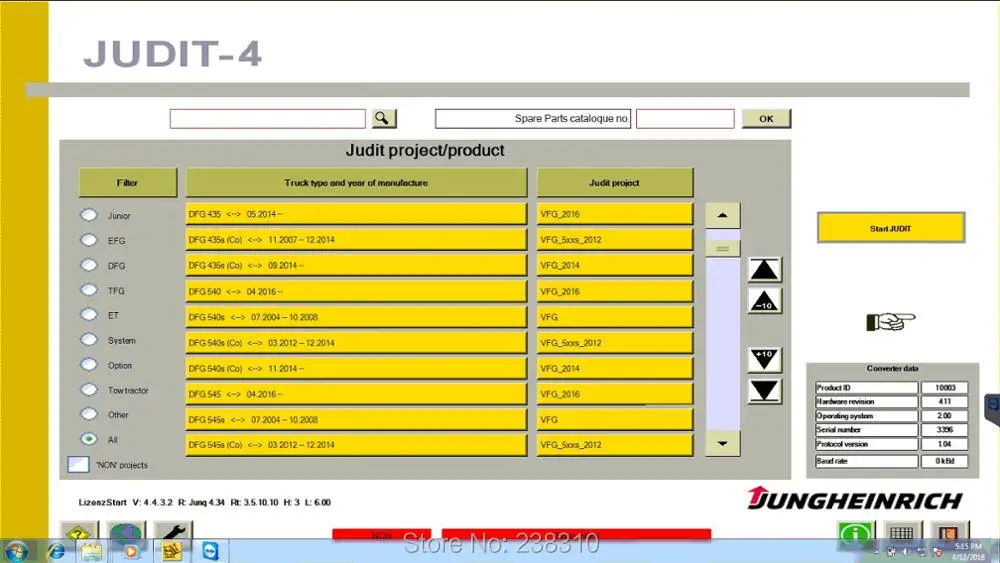Click the Spare Parts catalogue number field
Screen dimensions: 1000x563
coord(685,119)
